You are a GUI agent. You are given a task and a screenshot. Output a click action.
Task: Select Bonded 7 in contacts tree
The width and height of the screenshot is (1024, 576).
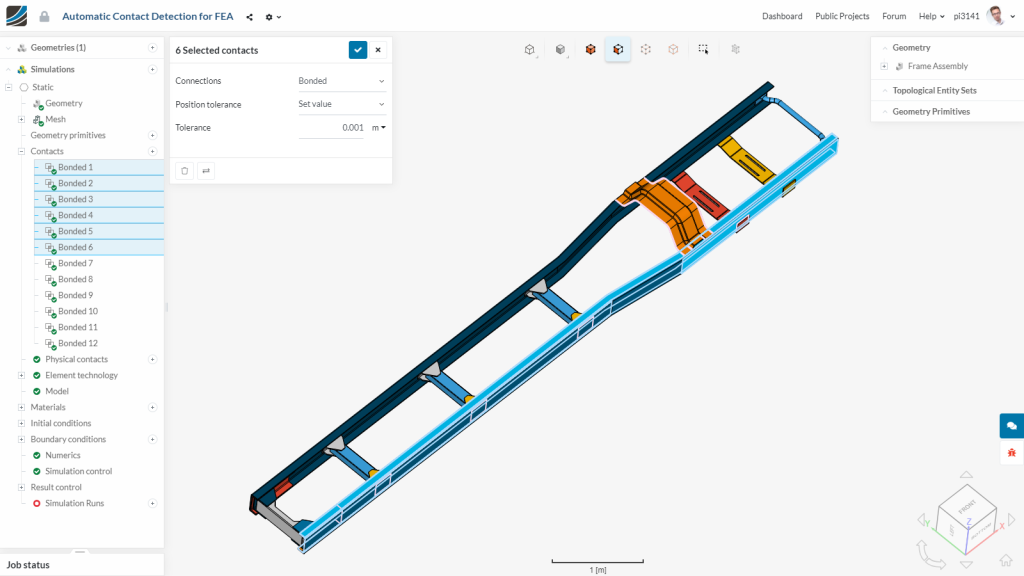(x=75, y=263)
